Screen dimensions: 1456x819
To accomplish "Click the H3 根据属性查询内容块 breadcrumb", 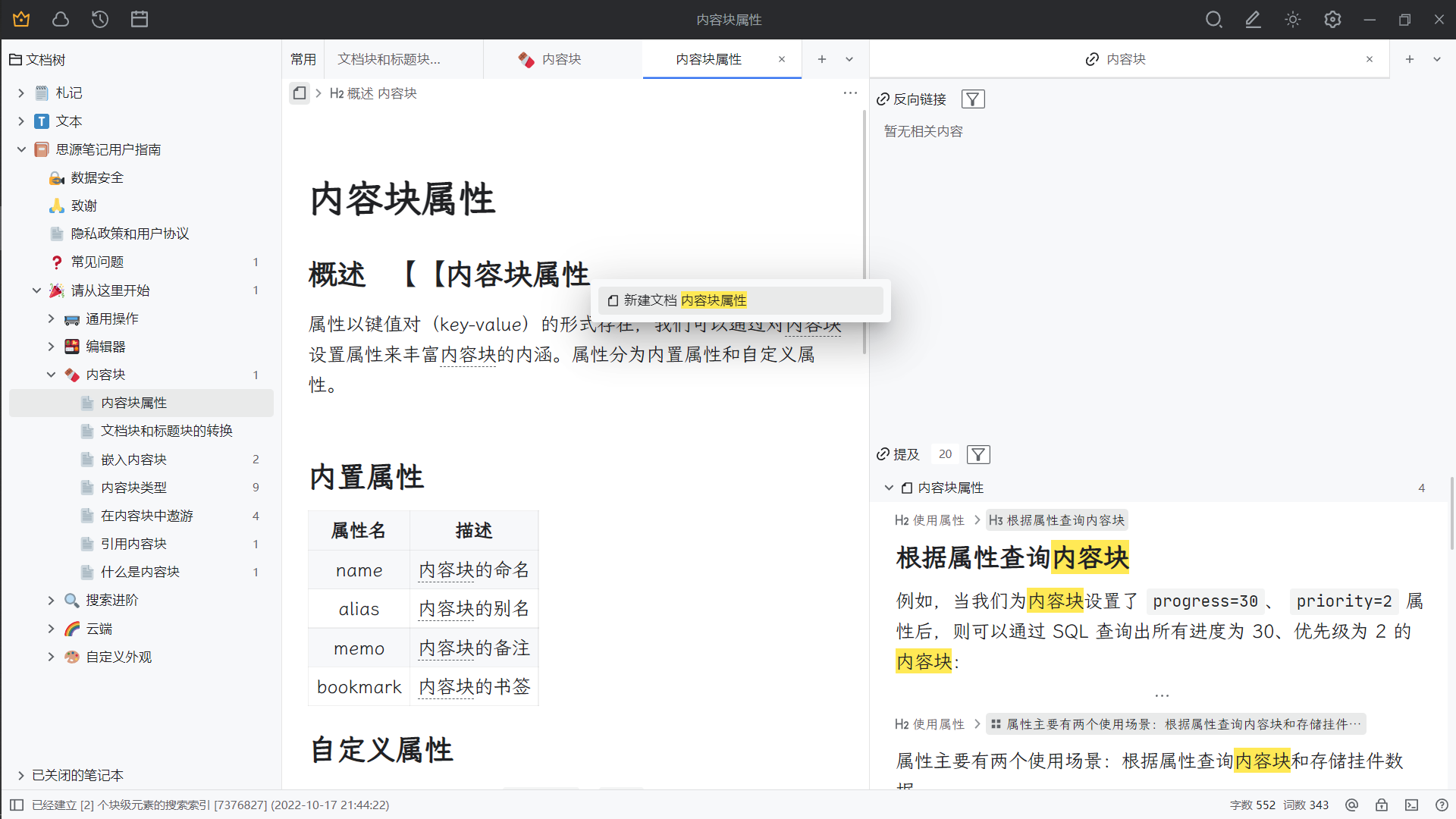I will click(x=1056, y=520).
